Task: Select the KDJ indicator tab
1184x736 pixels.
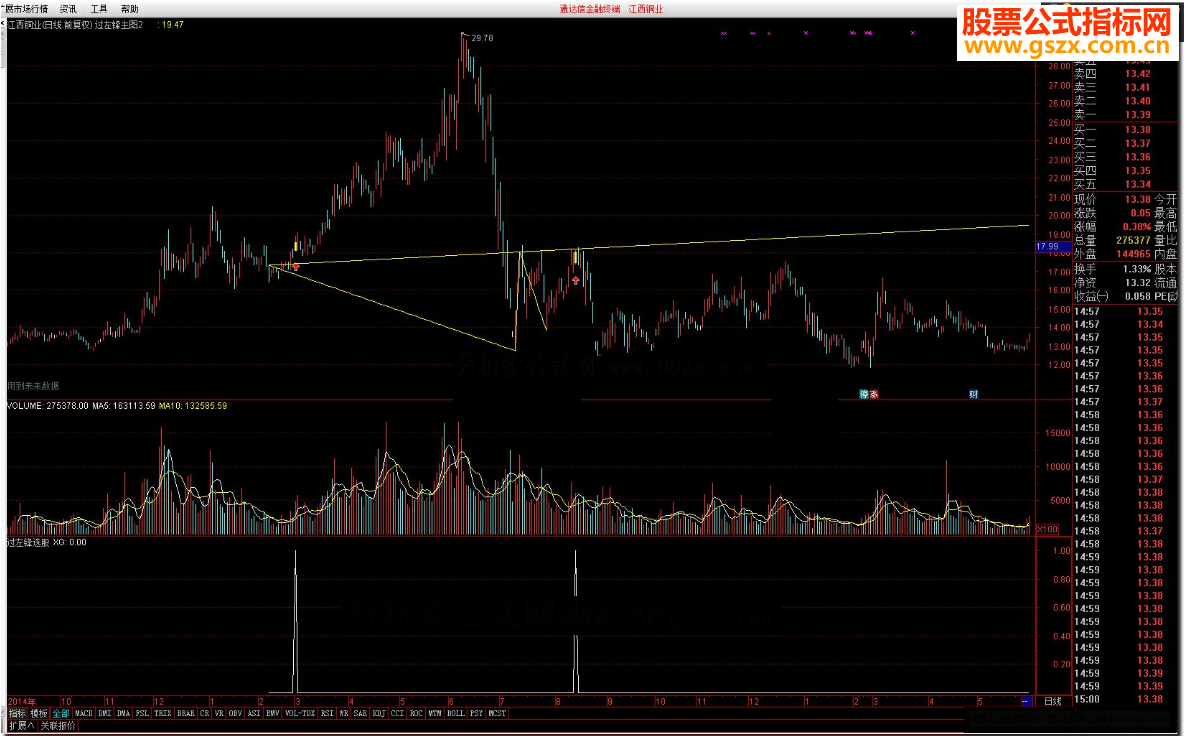Action: 378,713
